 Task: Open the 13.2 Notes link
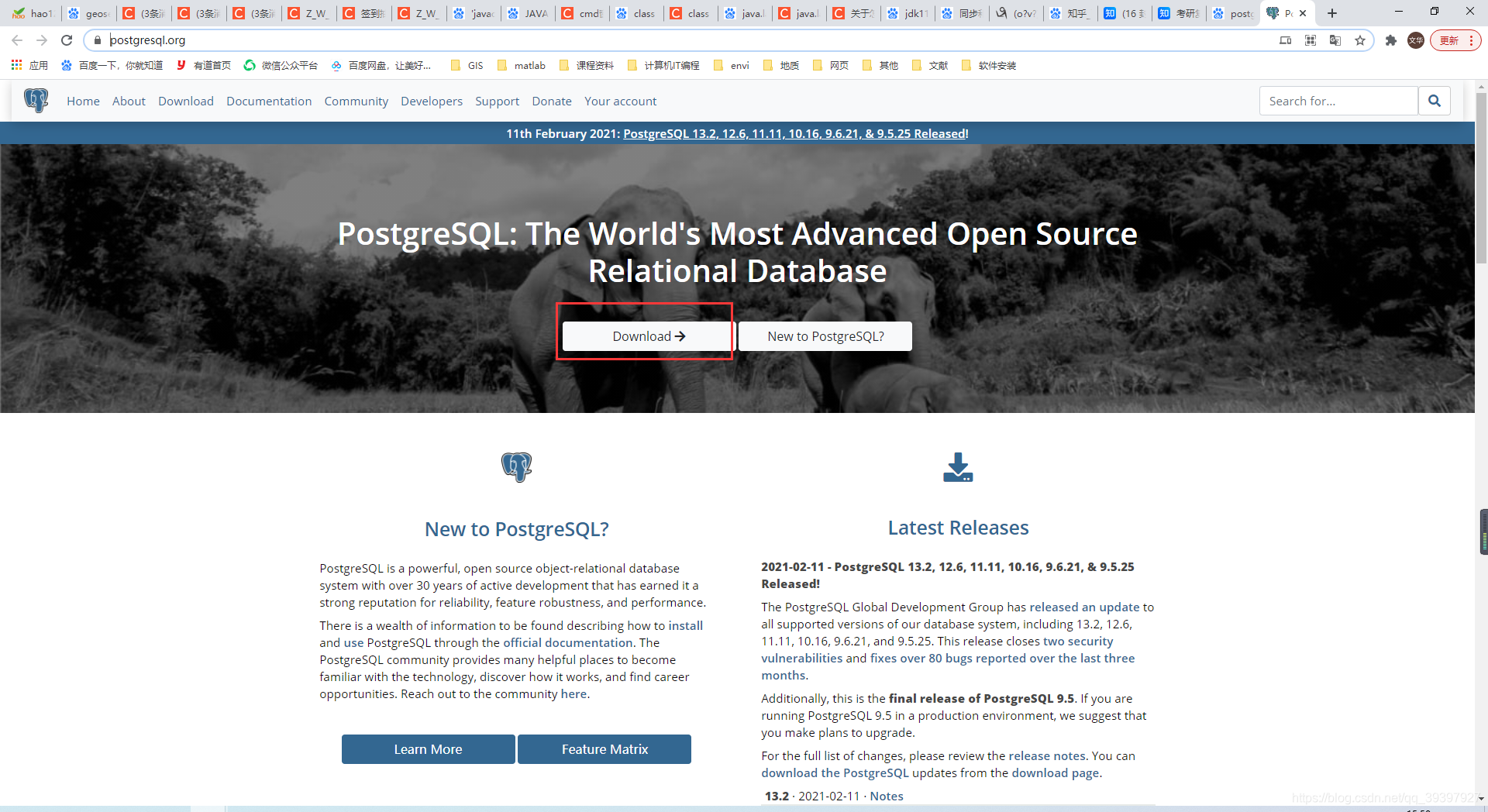point(887,796)
